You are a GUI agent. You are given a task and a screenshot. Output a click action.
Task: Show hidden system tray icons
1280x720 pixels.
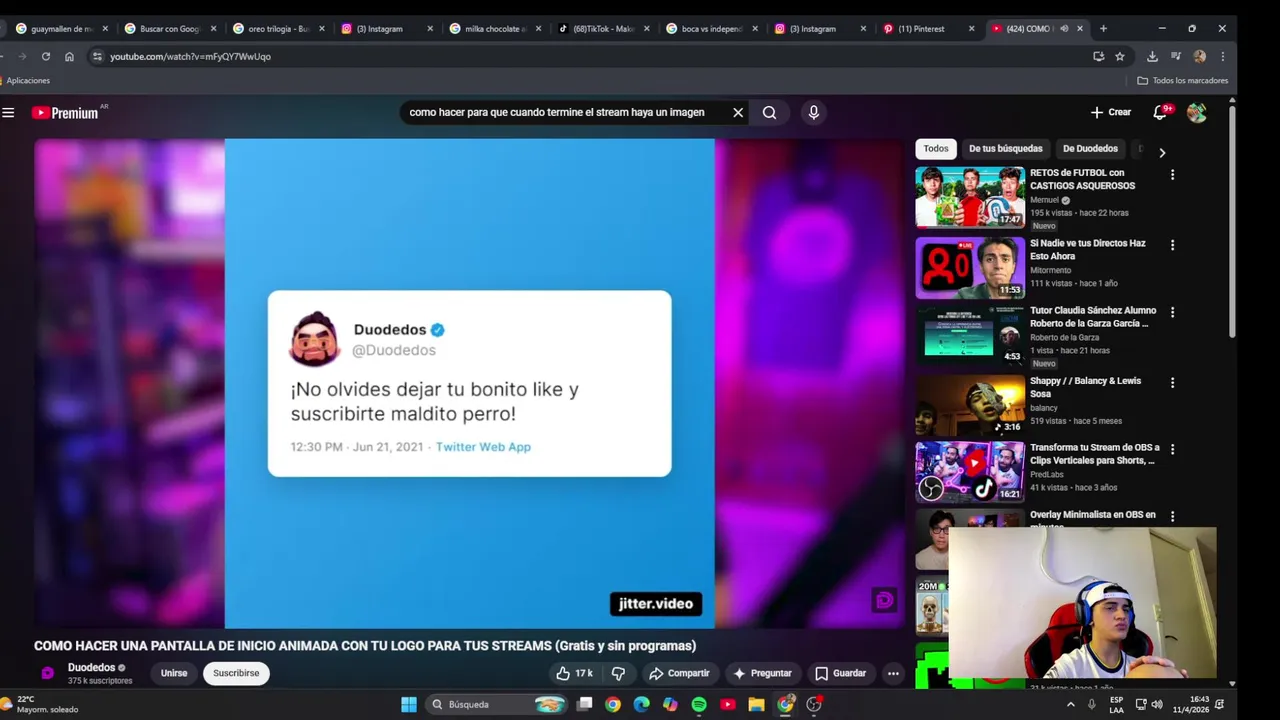point(1071,704)
